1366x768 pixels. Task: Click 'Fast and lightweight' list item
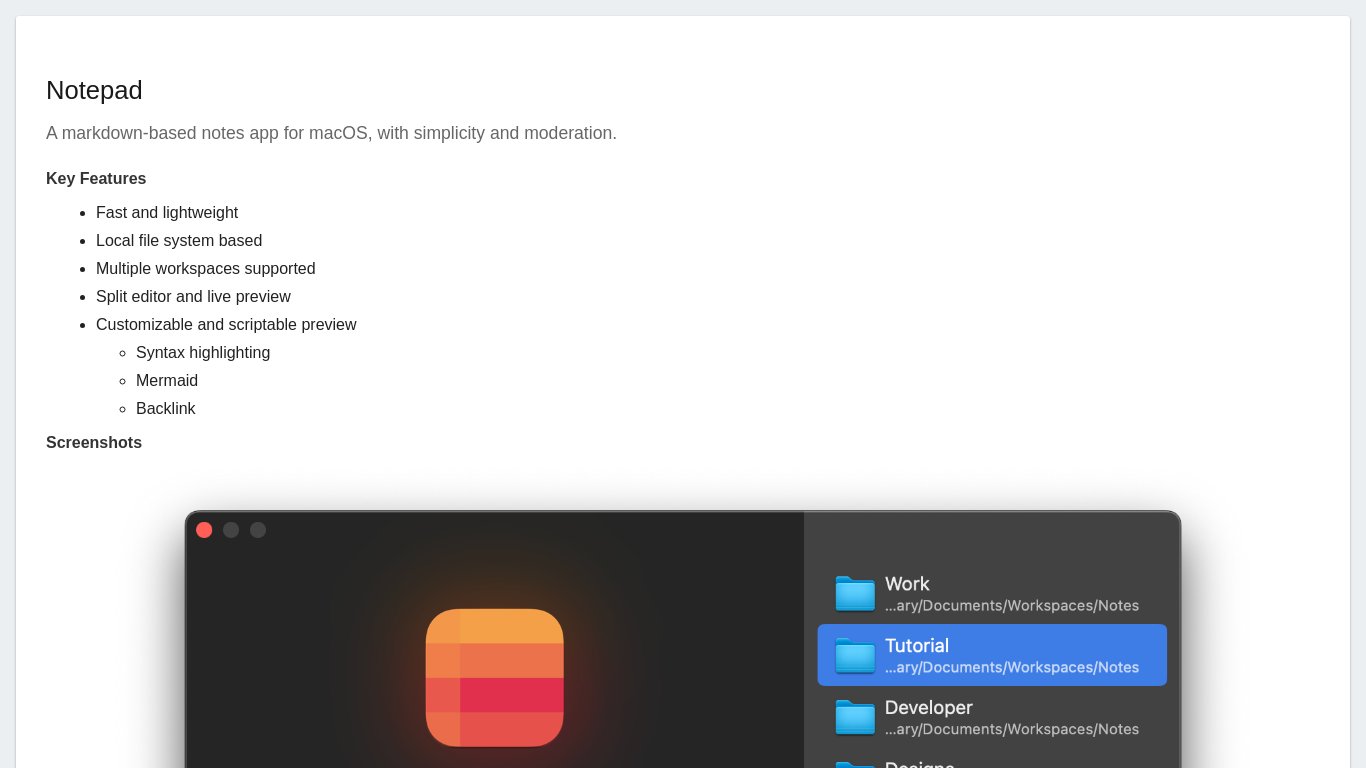pos(167,213)
